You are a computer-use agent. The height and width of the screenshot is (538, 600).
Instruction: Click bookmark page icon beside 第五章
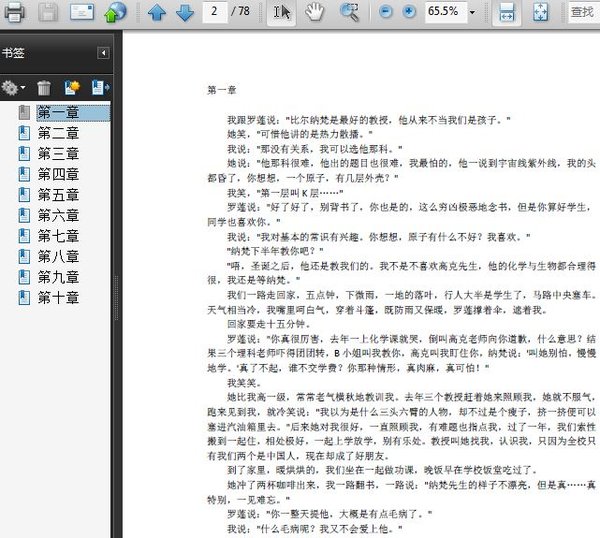click(x=24, y=195)
